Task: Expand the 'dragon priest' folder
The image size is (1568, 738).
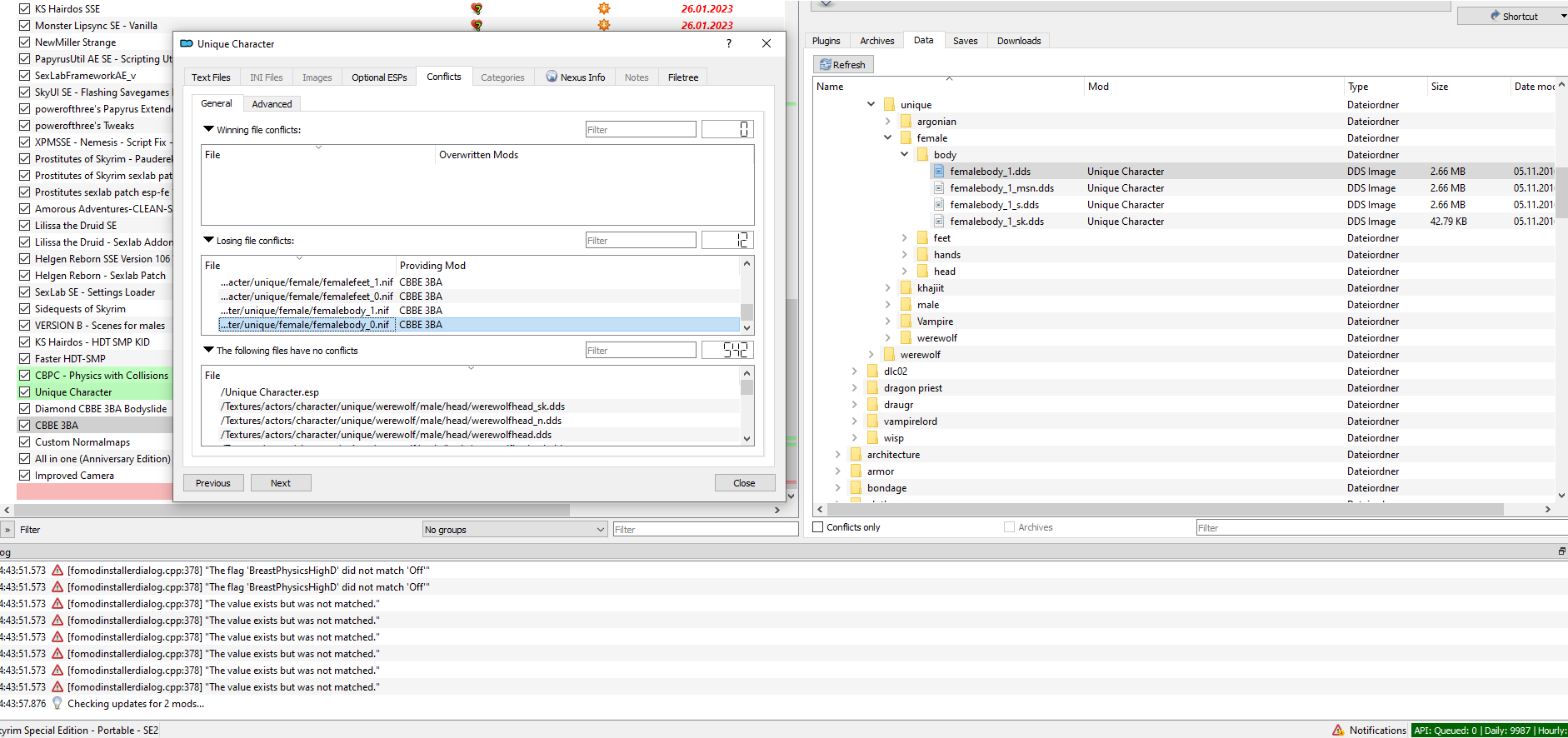Action: [855, 388]
